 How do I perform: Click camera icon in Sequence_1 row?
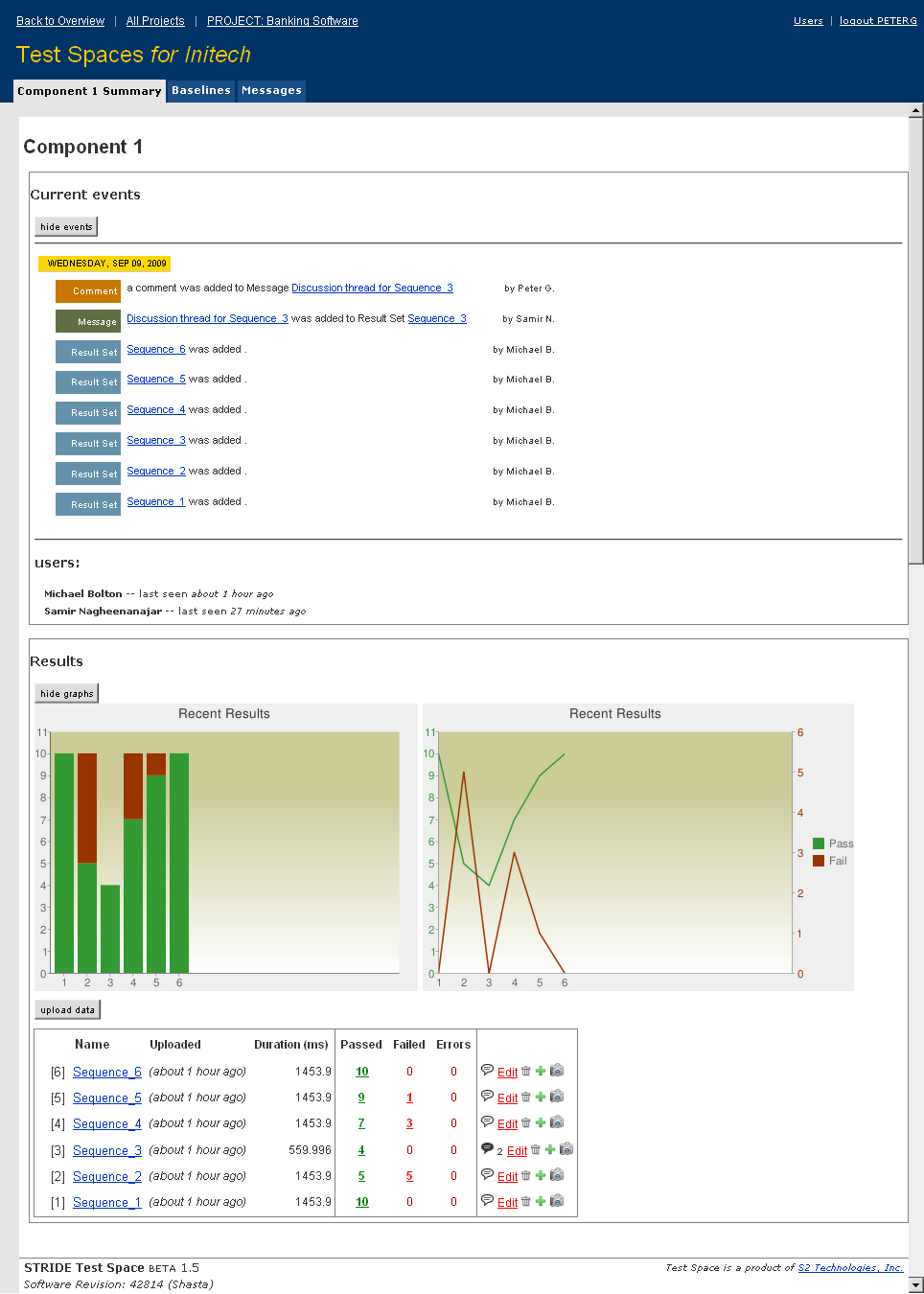[557, 1200]
